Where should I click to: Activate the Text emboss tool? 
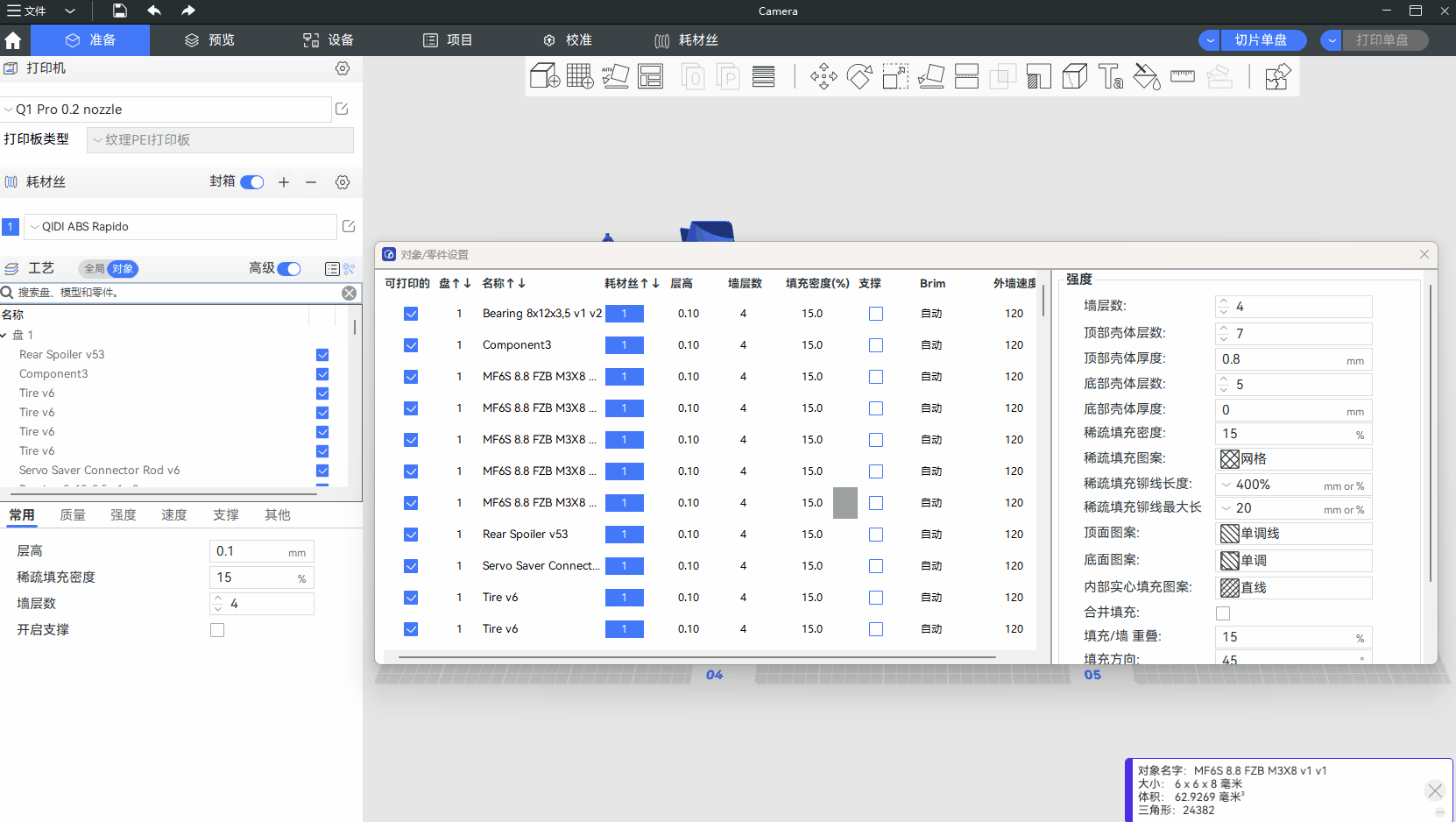pos(1111,77)
